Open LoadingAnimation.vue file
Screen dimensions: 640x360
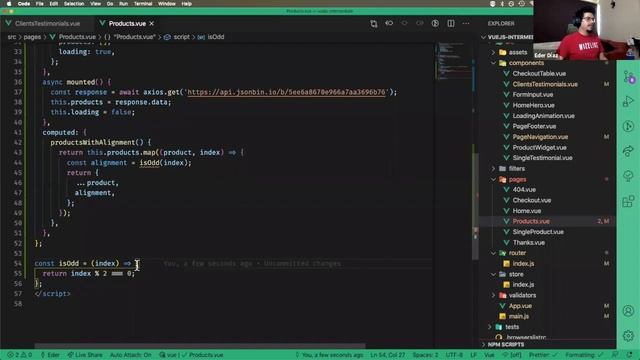click(543, 116)
